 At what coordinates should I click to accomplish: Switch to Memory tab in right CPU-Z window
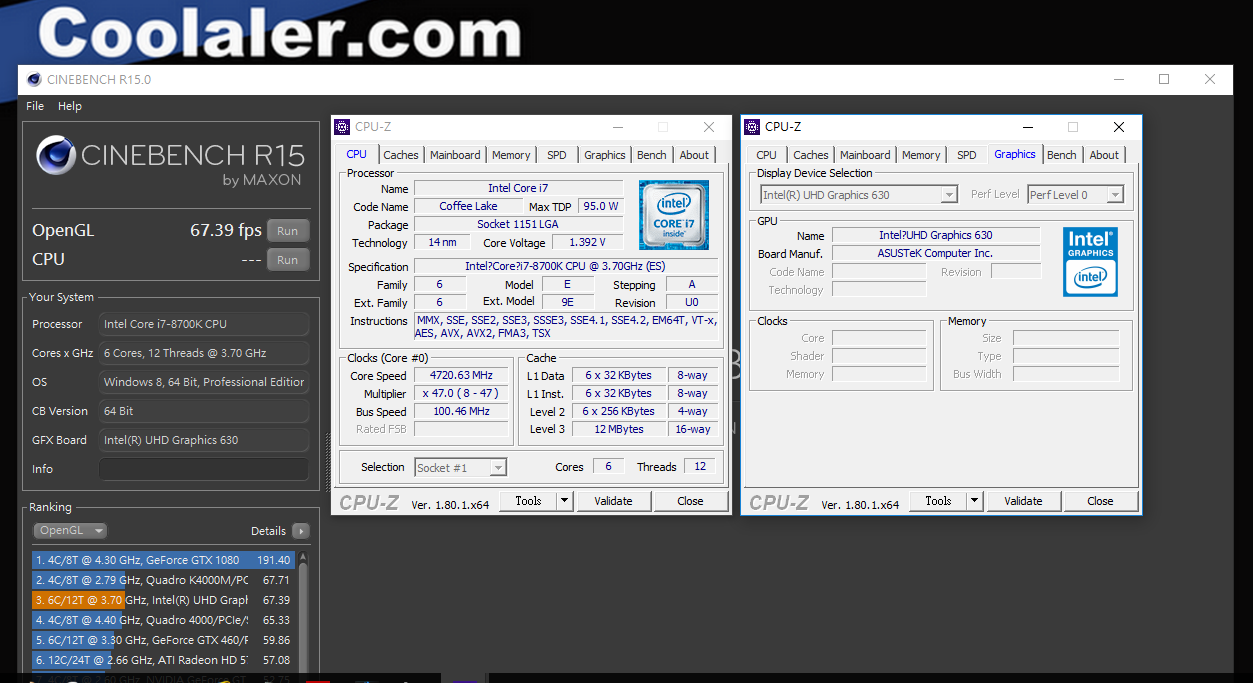(x=921, y=155)
